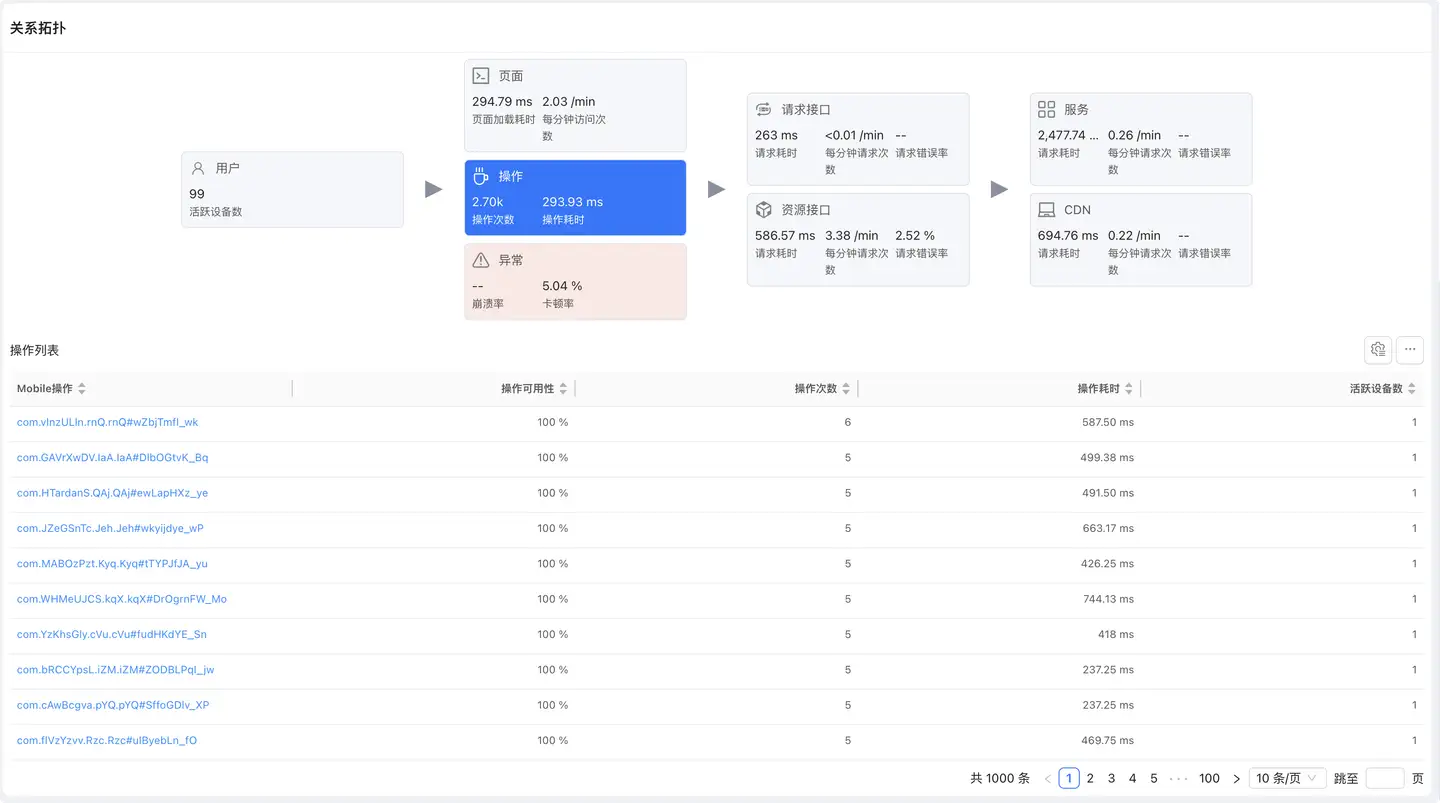The image size is (1440, 803).
Task: Click the 异常 warning triangle icon
Action: click(x=481, y=260)
